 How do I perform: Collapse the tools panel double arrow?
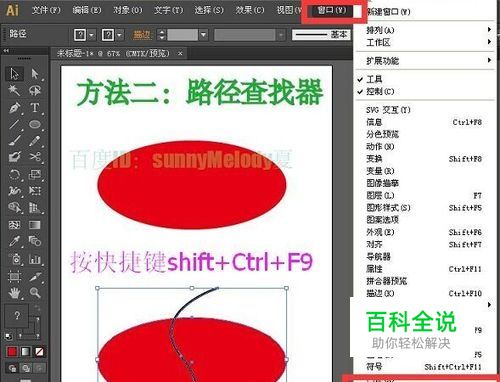click(6, 51)
